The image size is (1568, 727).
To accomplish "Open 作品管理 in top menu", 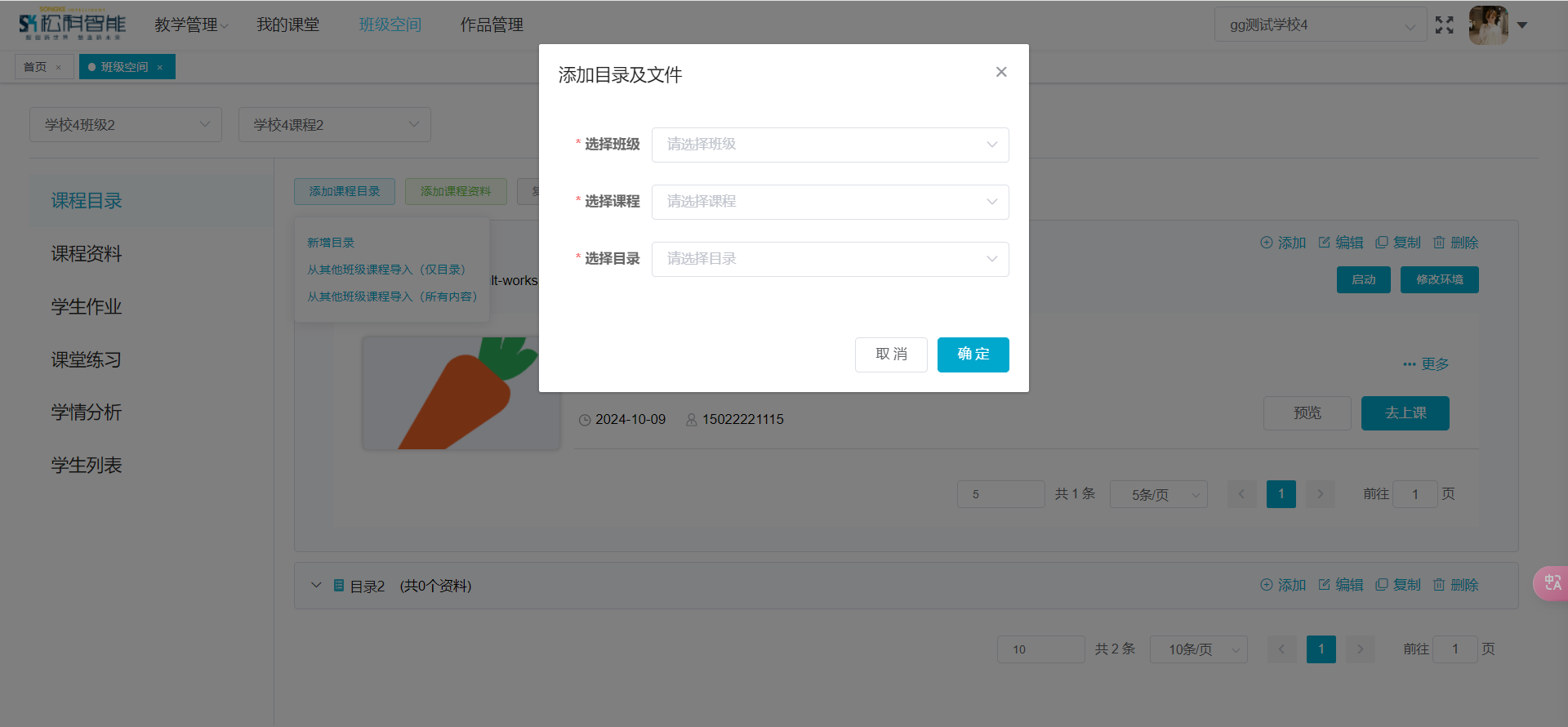I will [492, 25].
